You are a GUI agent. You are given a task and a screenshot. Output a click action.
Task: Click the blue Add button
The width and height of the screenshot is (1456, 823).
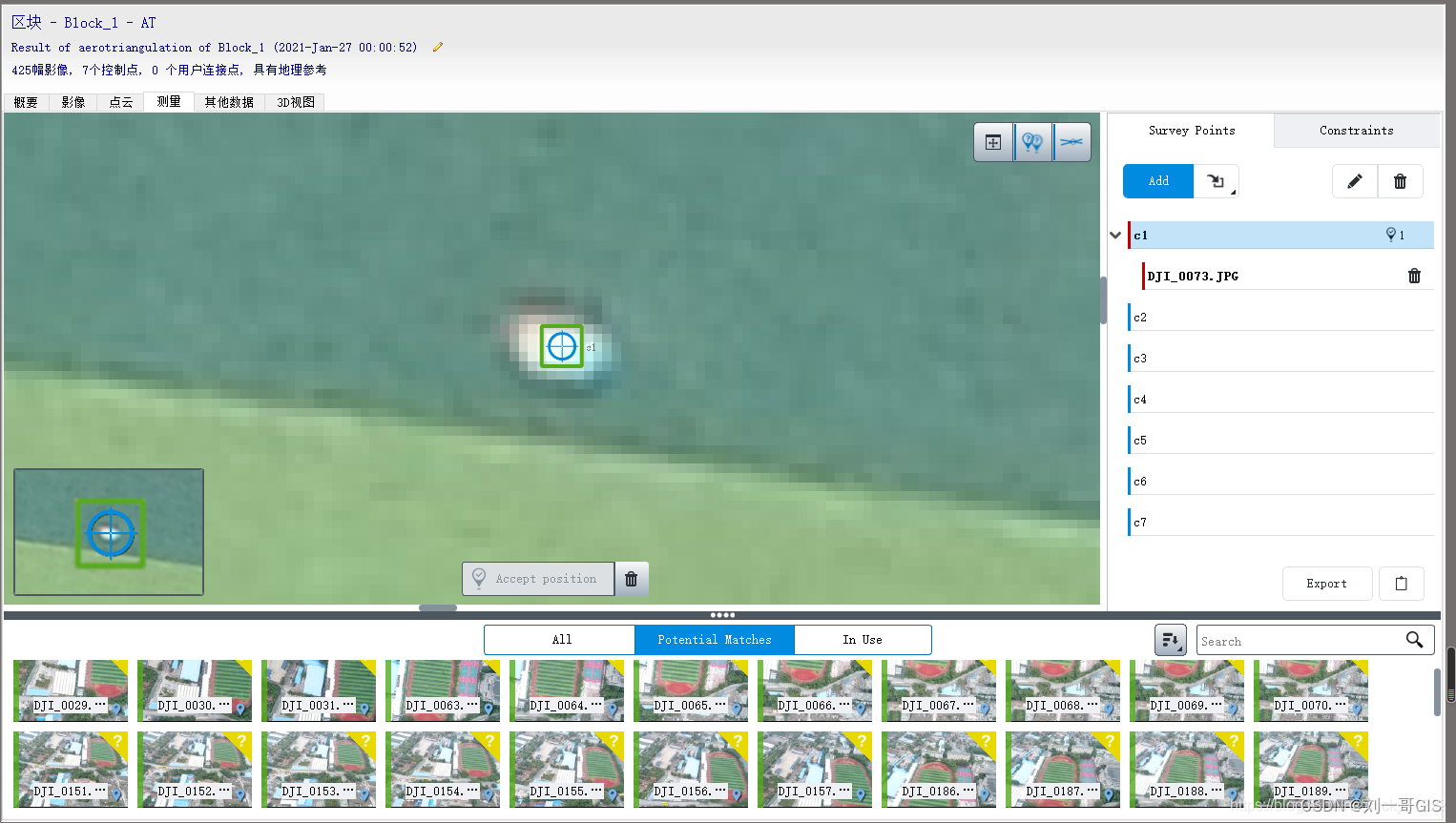click(x=1158, y=181)
